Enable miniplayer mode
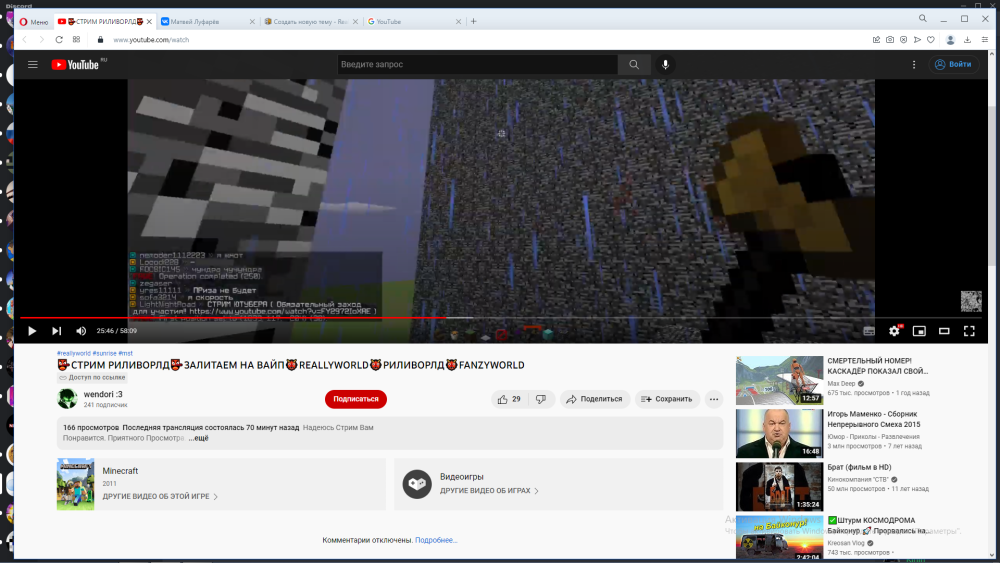 [919, 331]
